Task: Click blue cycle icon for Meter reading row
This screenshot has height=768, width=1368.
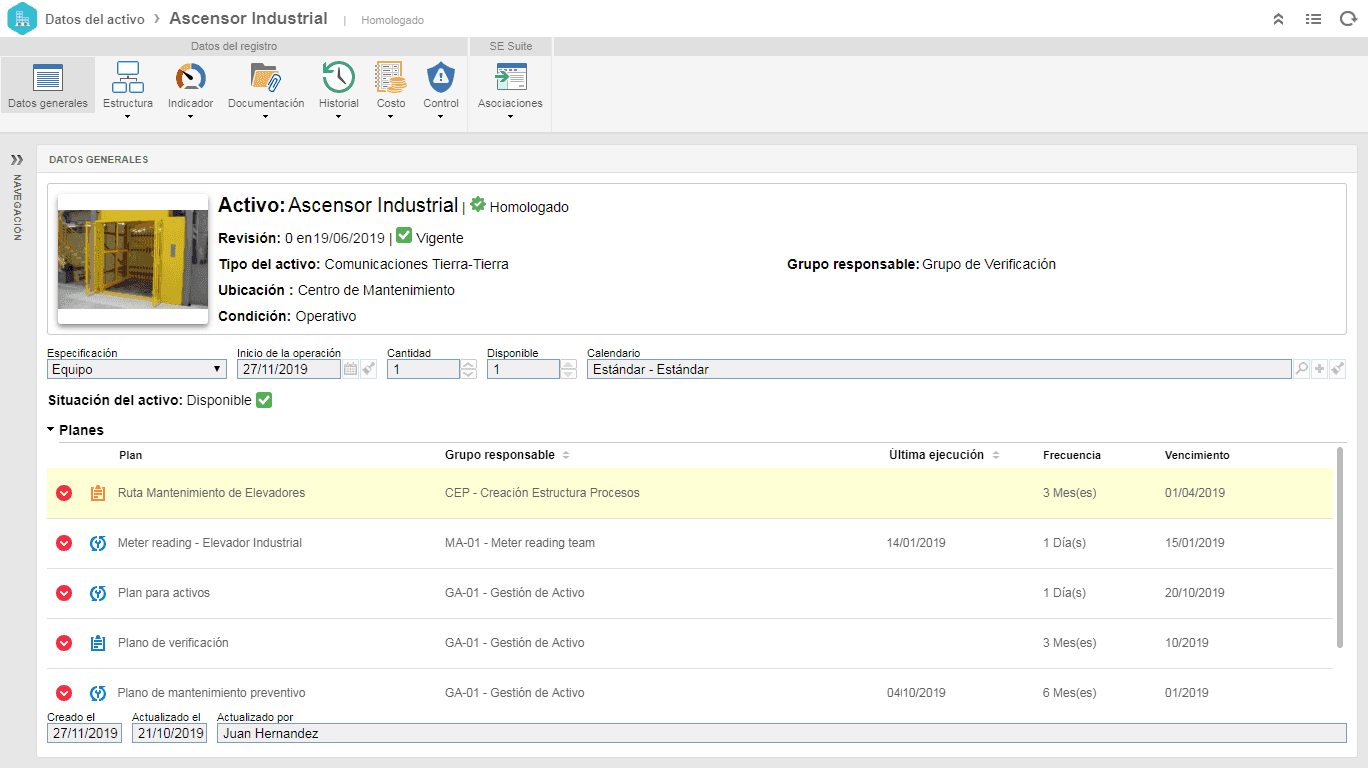Action: click(x=98, y=543)
